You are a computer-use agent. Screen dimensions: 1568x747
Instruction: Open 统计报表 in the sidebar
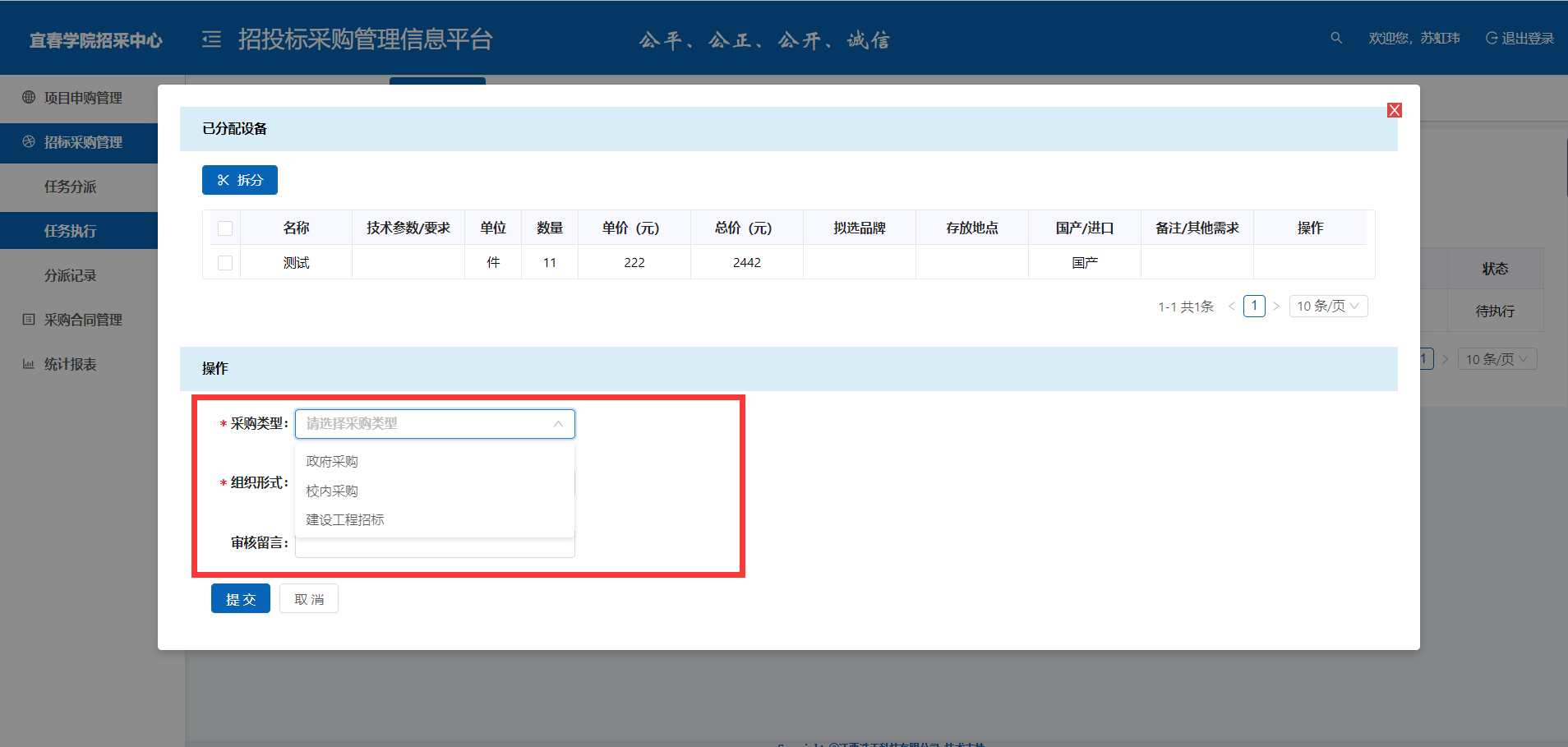pos(70,364)
